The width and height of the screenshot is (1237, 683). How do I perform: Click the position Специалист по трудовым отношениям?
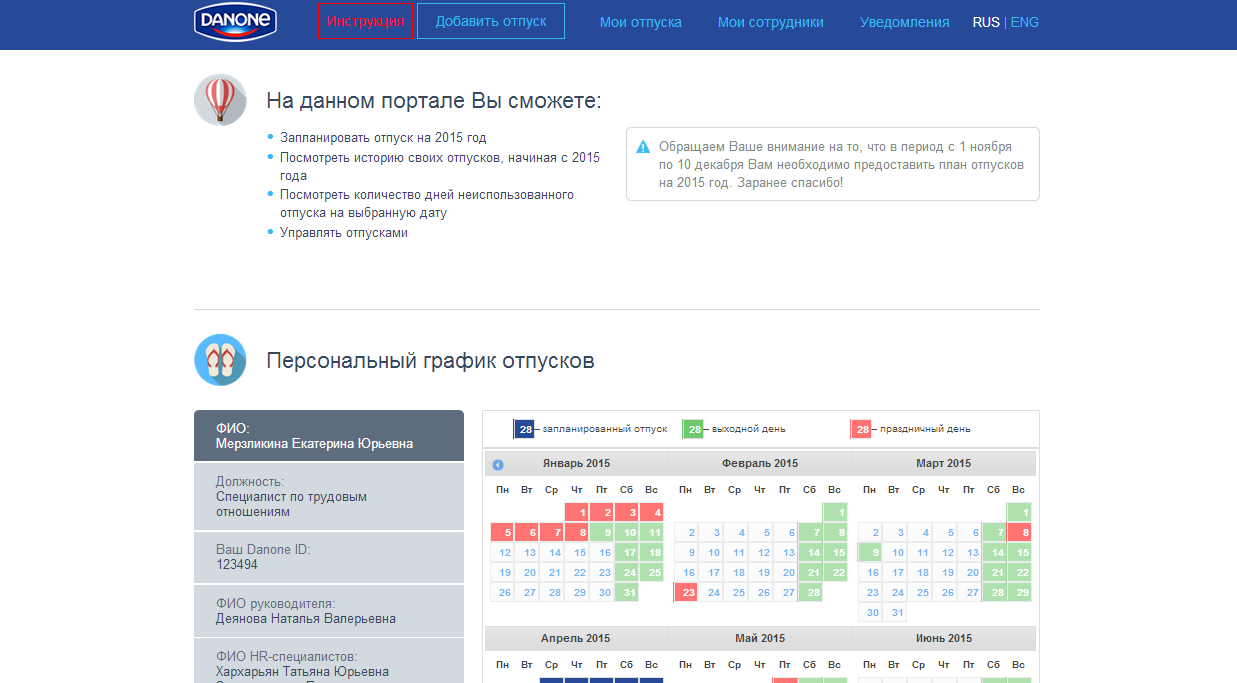click(x=291, y=504)
